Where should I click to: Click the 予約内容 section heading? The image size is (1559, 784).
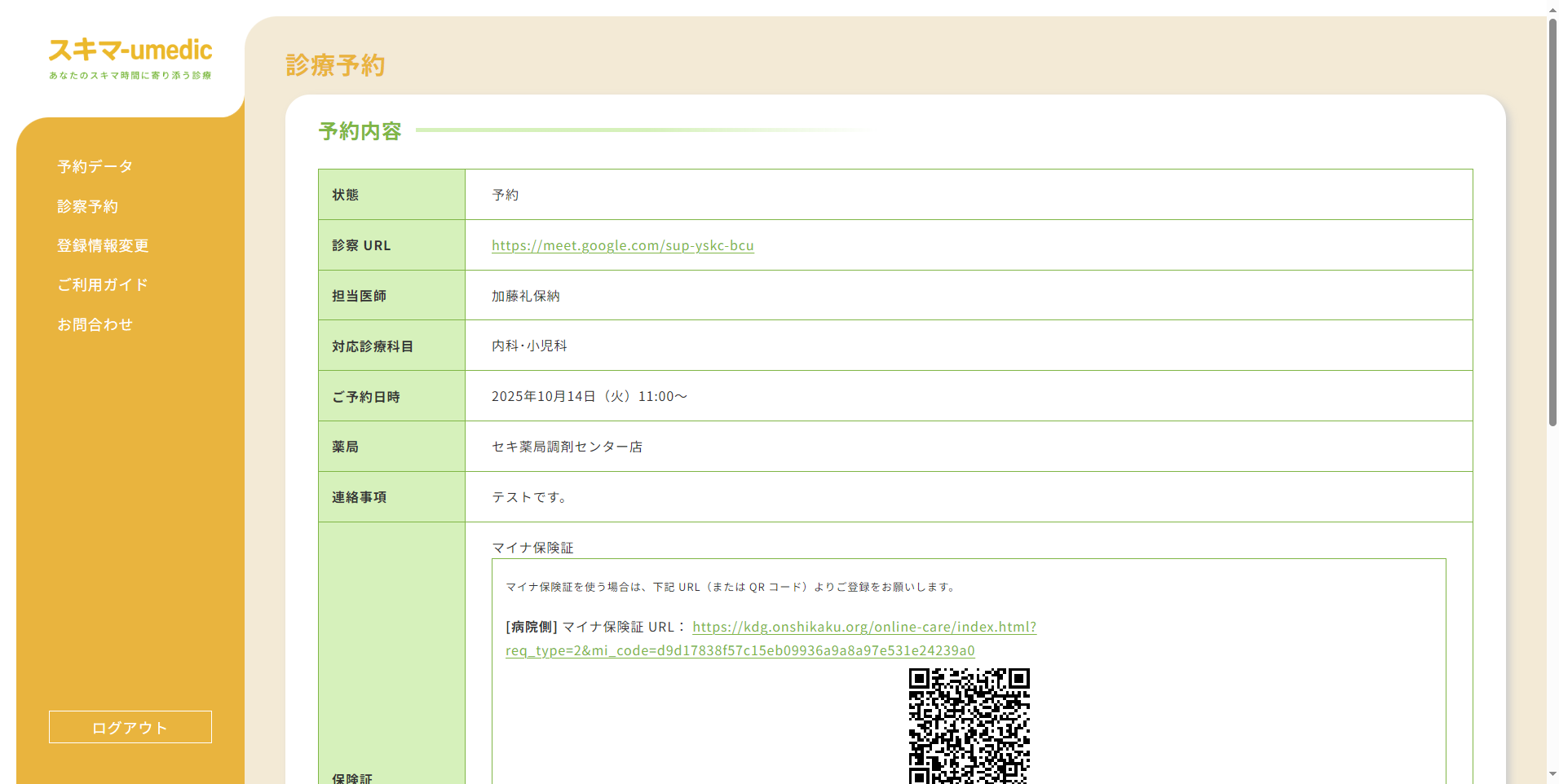click(360, 130)
